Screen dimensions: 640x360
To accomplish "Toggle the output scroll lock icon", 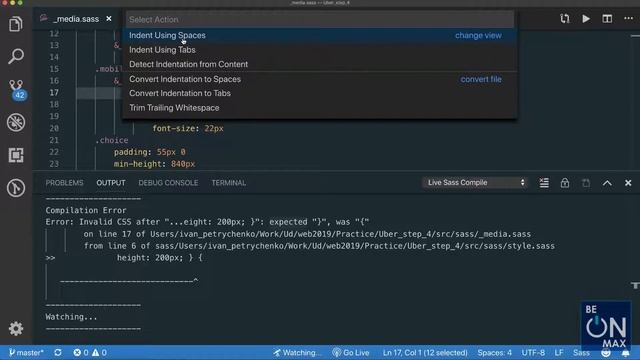I will [x=564, y=183].
